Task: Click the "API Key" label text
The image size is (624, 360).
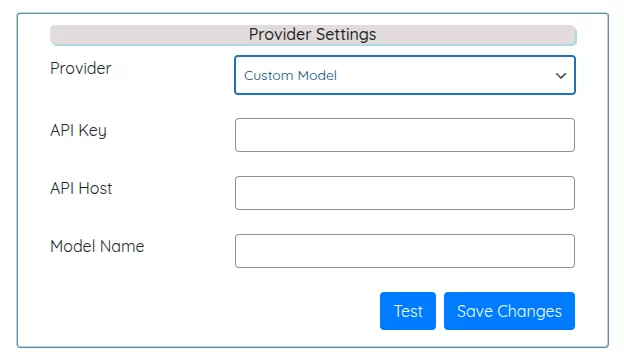Action: pos(78,130)
